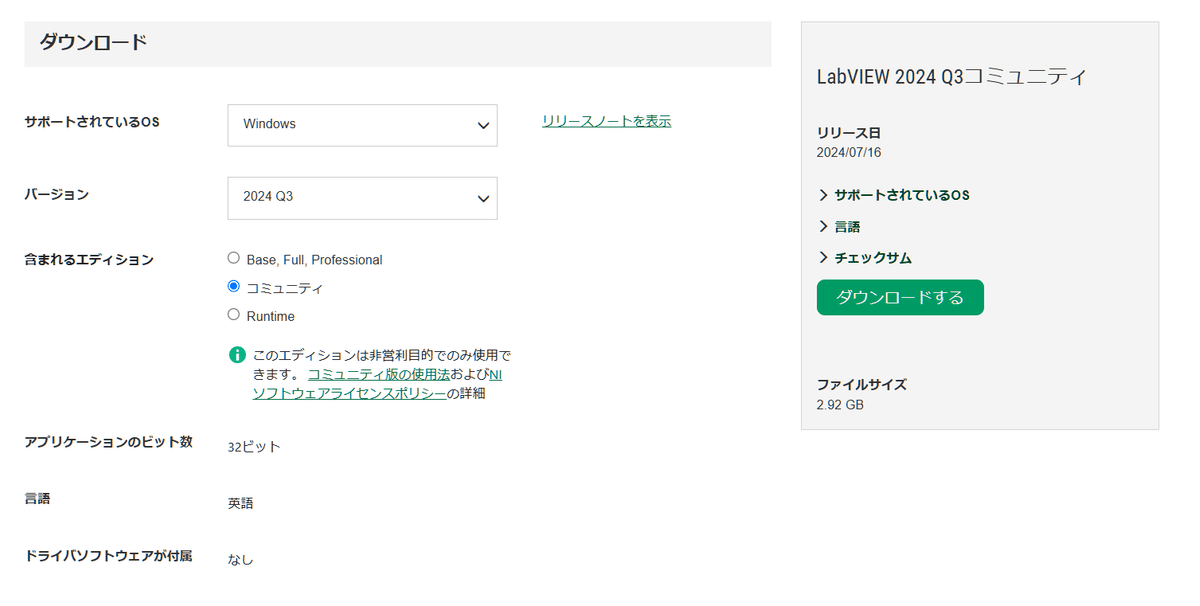Select the コミュニティ edition radio button
Screen dimensions: 1200x606
point(234,286)
